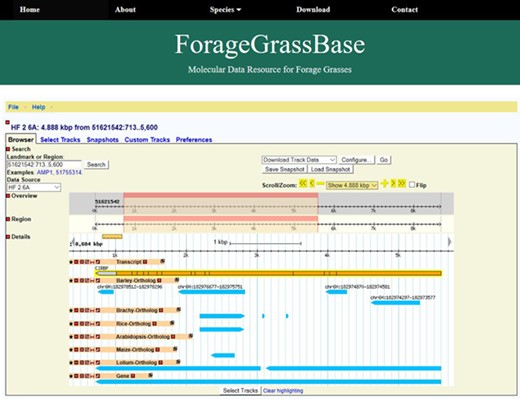
Task: Click the AMP1 example link
Action: point(45,172)
